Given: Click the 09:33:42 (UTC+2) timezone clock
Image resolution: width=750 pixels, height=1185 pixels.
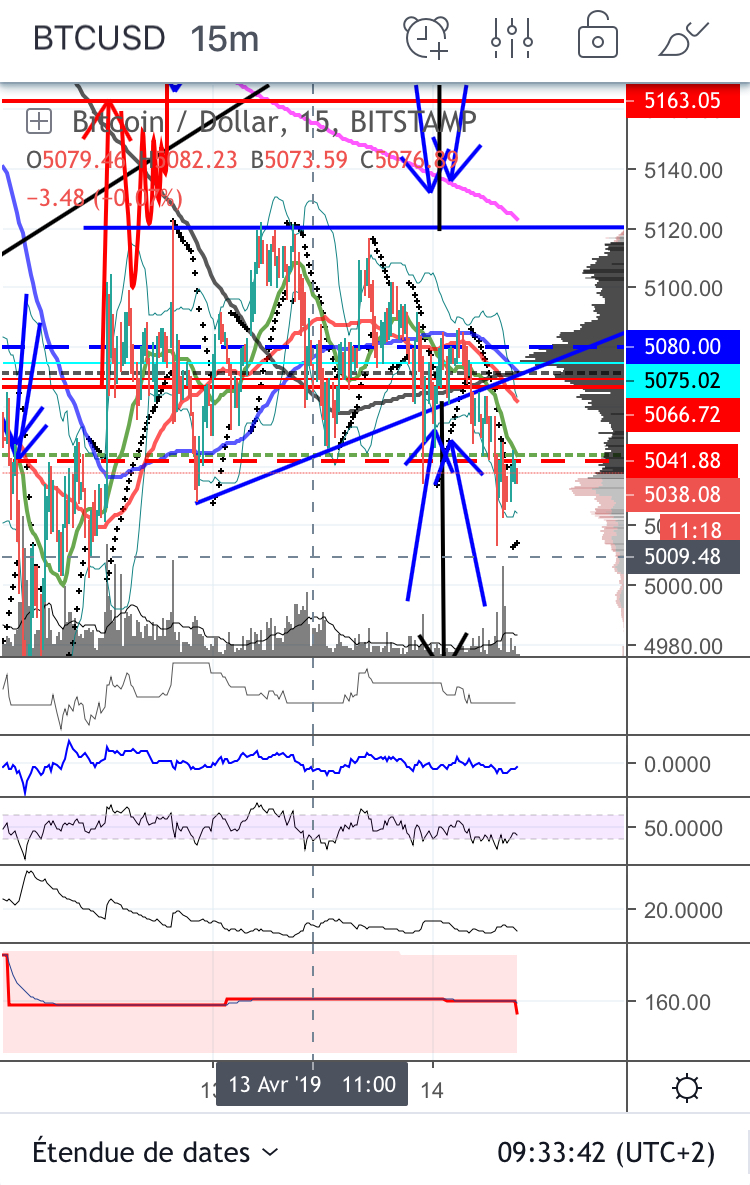Looking at the screenshot, I should [606, 1152].
